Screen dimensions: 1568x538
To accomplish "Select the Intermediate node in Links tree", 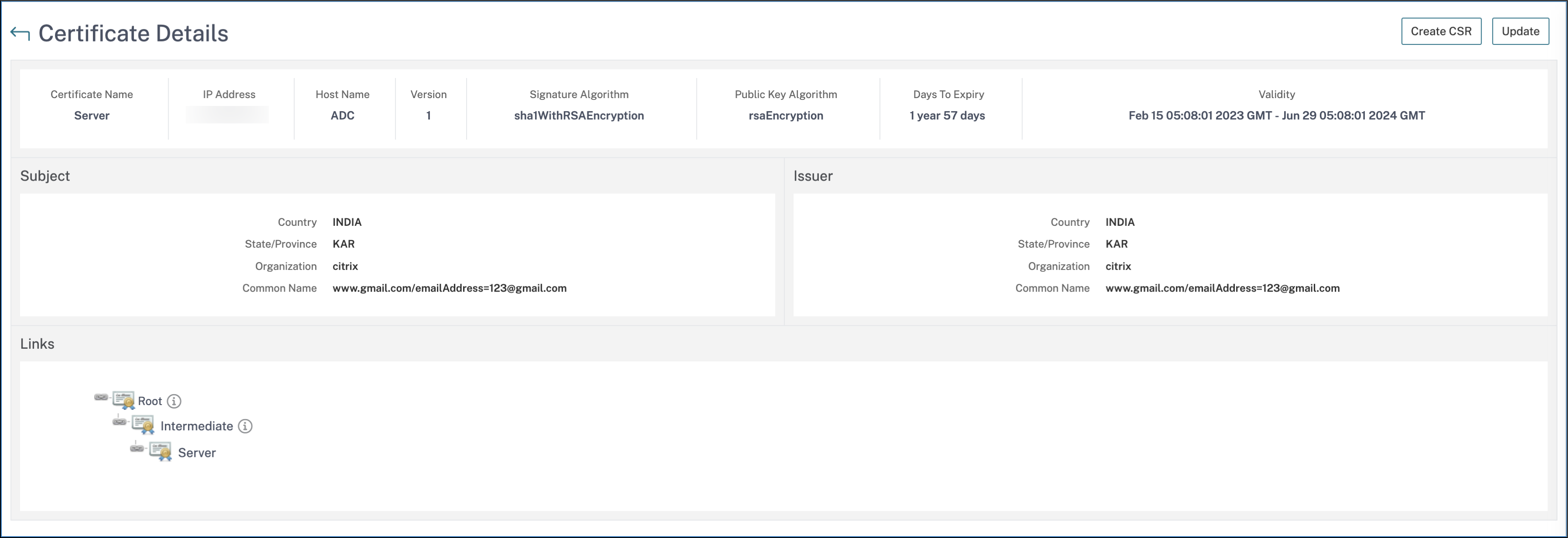I will (x=197, y=426).
